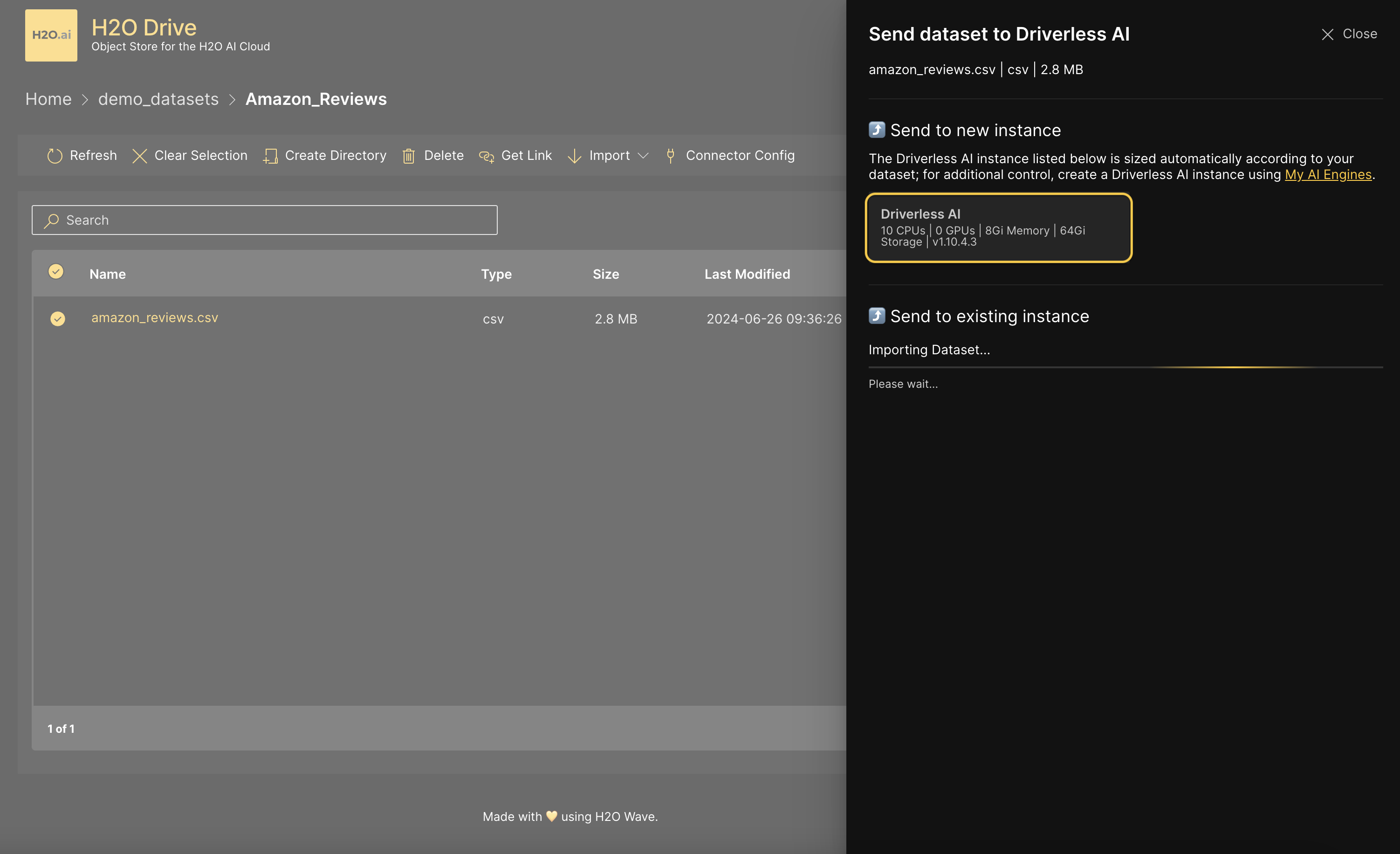Expand the Import dropdown chevron
This screenshot has height=854, width=1400.
pyautogui.click(x=643, y=156)
